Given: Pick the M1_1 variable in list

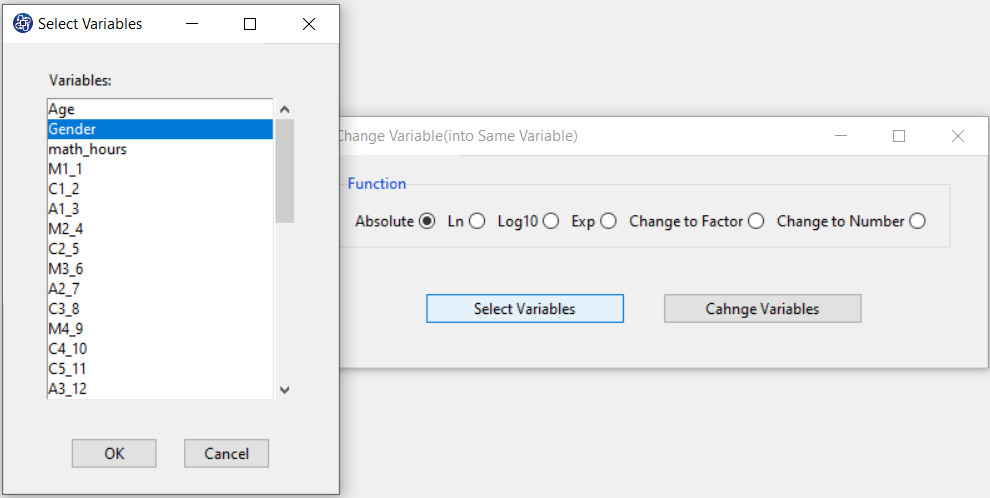Looking at the screenshot, I should tap(160, 169).
